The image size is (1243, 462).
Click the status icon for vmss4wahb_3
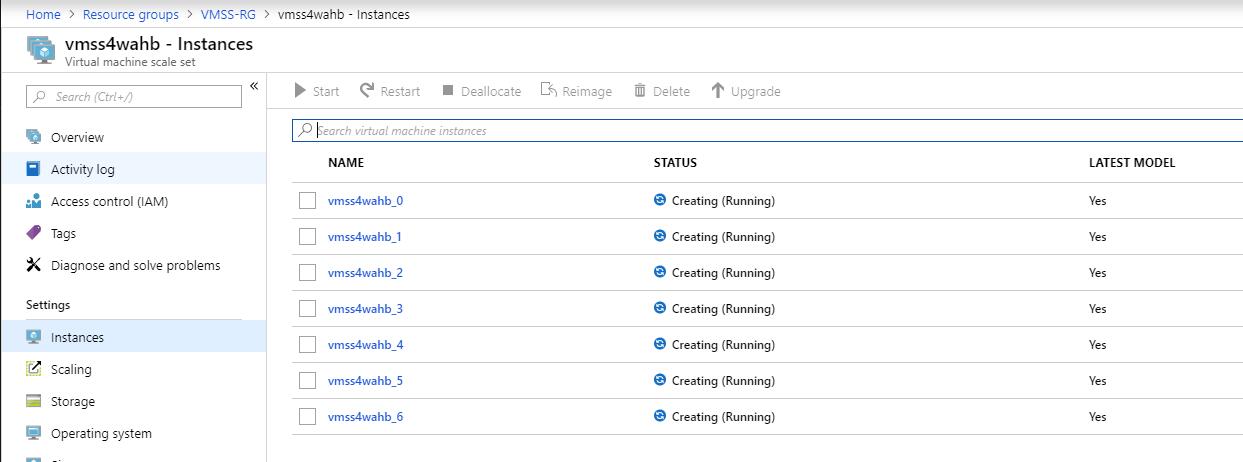[x=660, y=308]
